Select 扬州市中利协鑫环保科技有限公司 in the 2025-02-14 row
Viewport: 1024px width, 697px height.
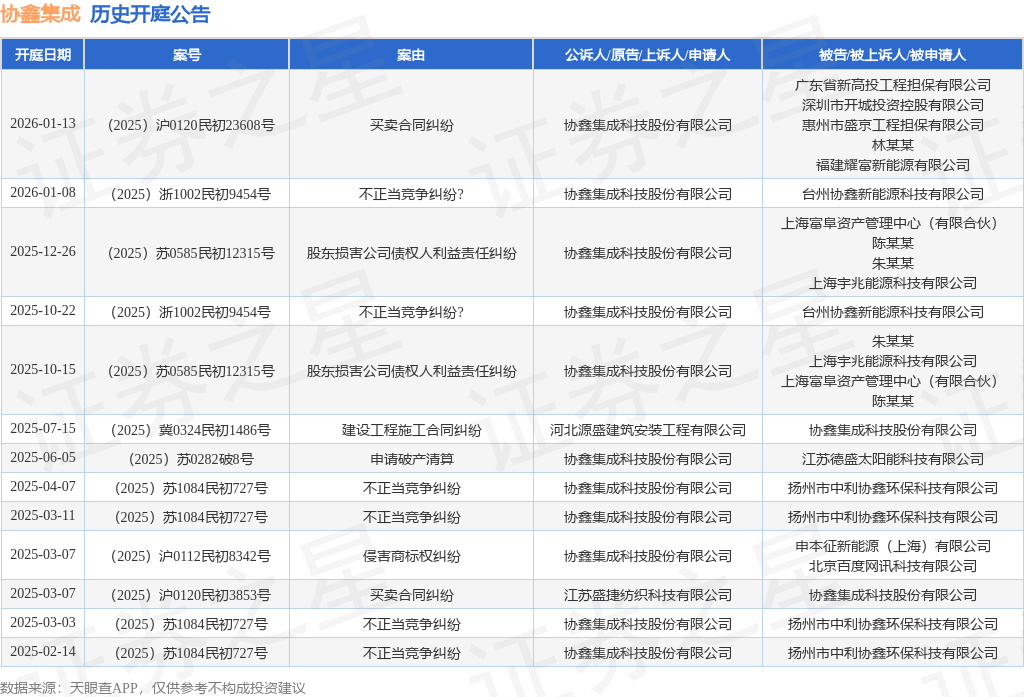pyautogui.click(x=893, y=654)
